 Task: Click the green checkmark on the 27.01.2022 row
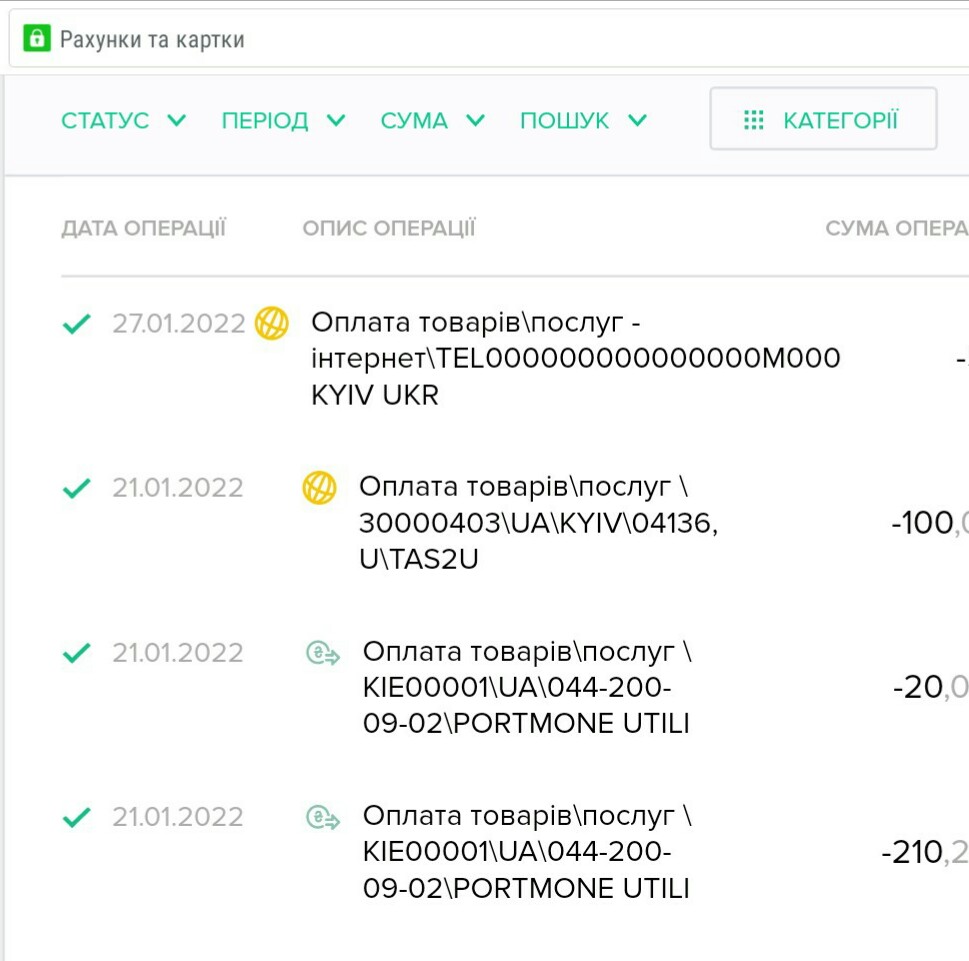[77, 324]
